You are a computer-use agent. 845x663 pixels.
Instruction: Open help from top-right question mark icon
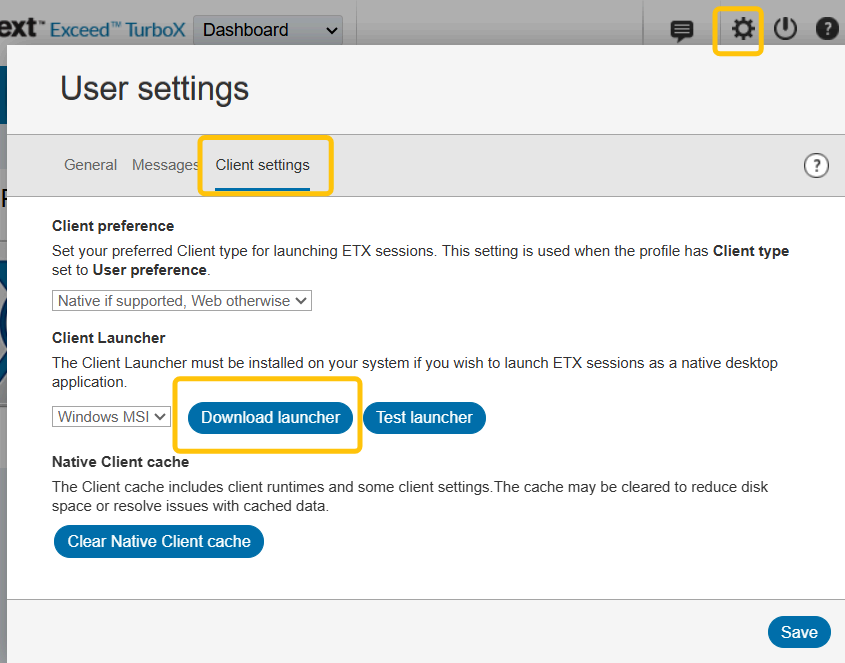827,29
